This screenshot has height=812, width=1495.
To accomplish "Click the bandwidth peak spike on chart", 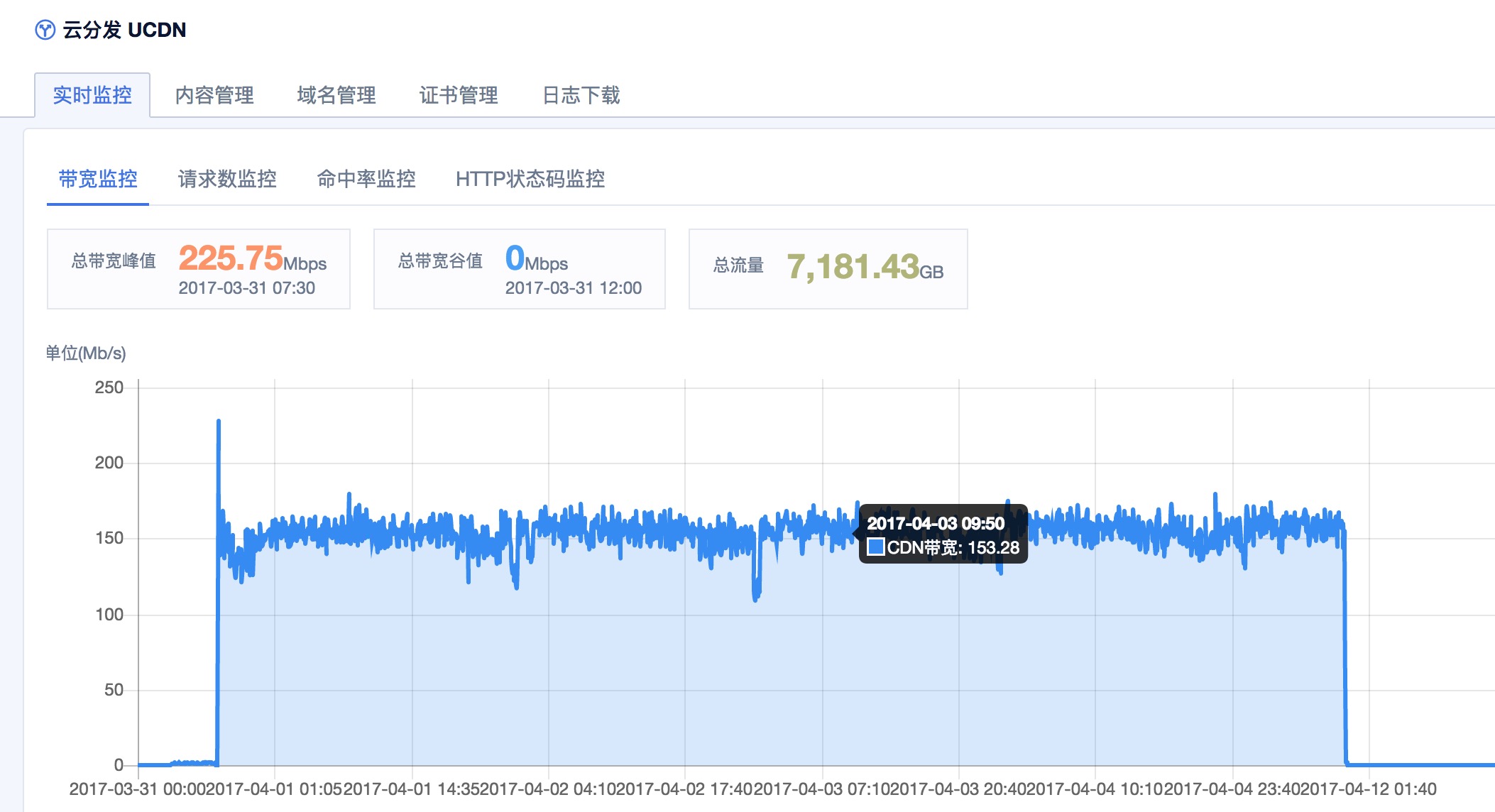I will coord(219,423).
